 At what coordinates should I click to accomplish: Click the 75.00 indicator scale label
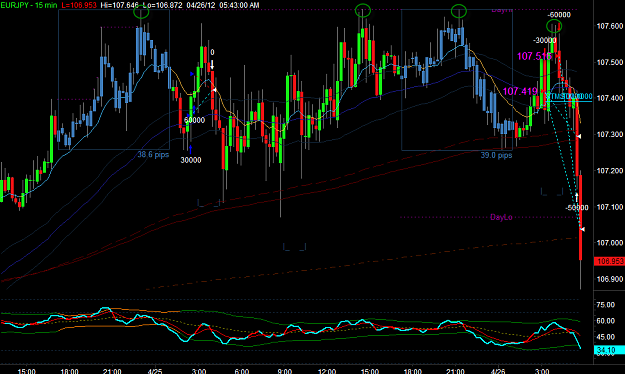pyautogui.click(x=605, y=305)
